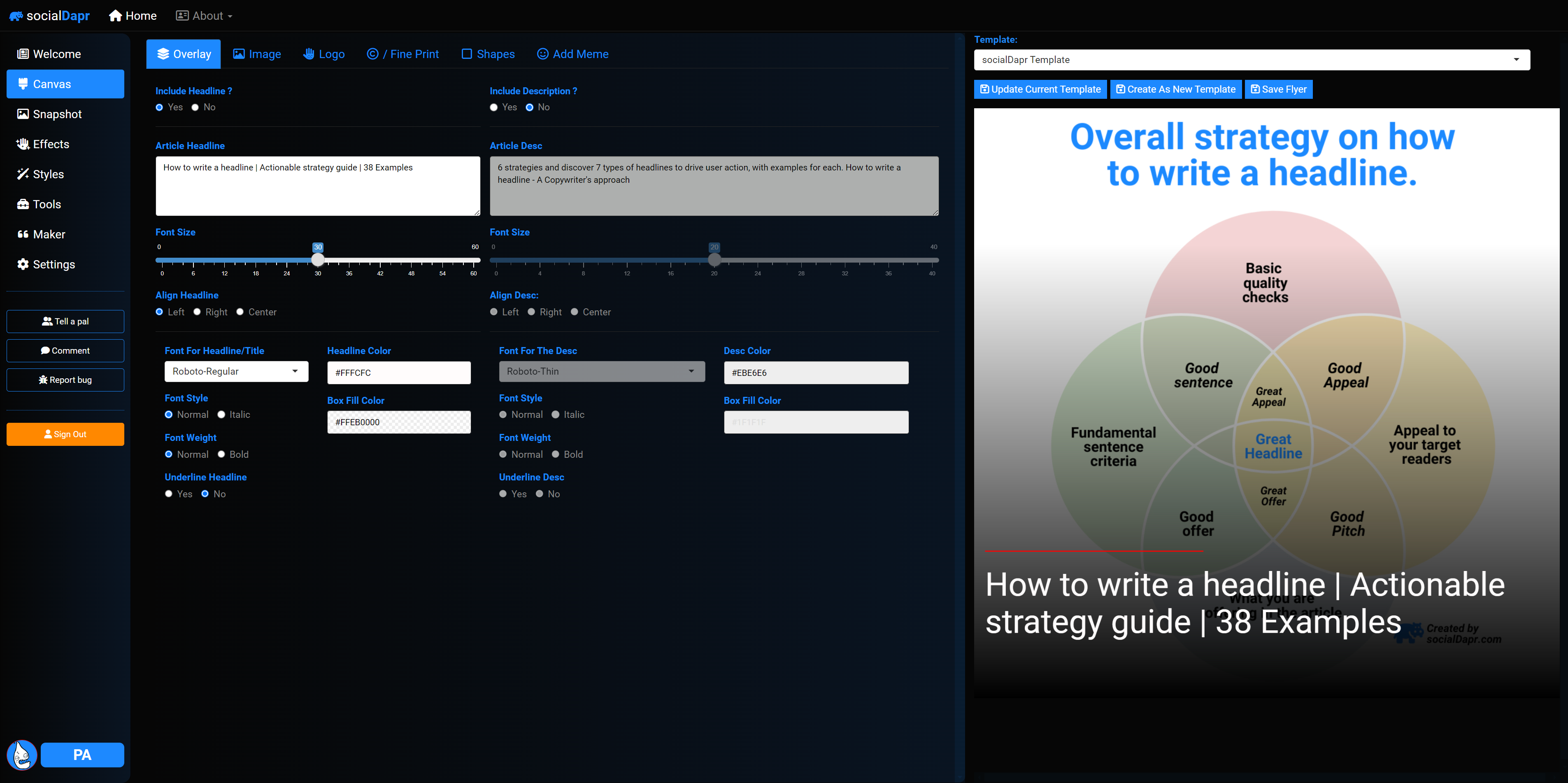Click the save icon on Update Current Template

[x=984, y=89]
